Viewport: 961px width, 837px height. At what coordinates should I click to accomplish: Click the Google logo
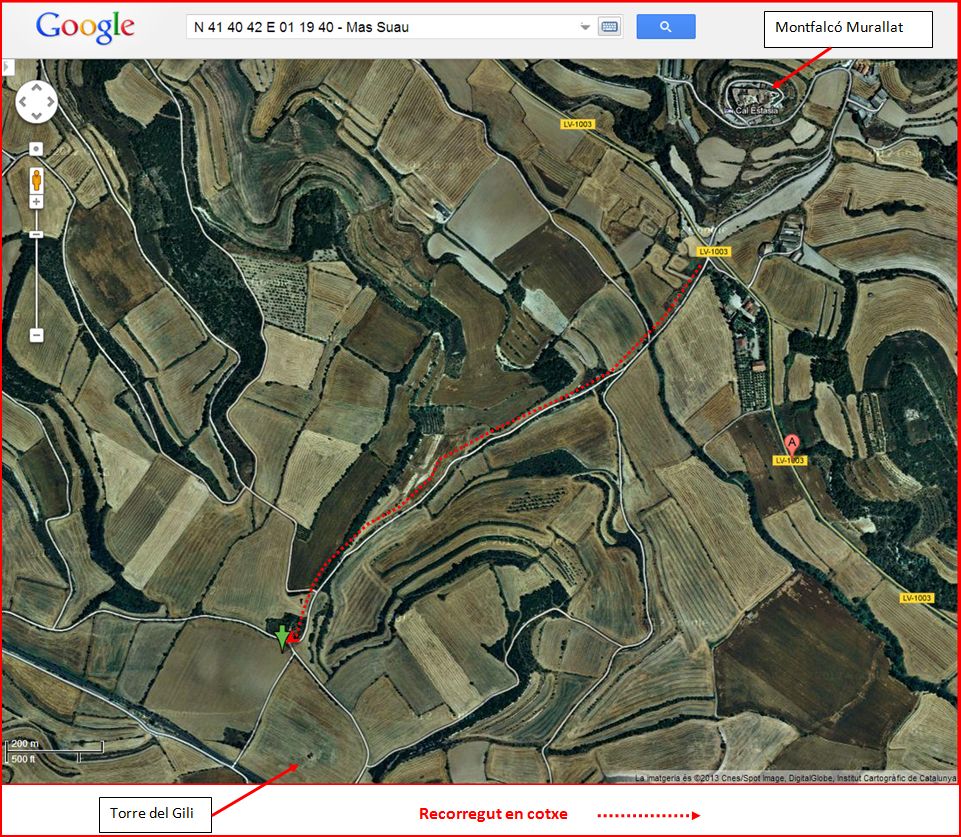point(85,27)
